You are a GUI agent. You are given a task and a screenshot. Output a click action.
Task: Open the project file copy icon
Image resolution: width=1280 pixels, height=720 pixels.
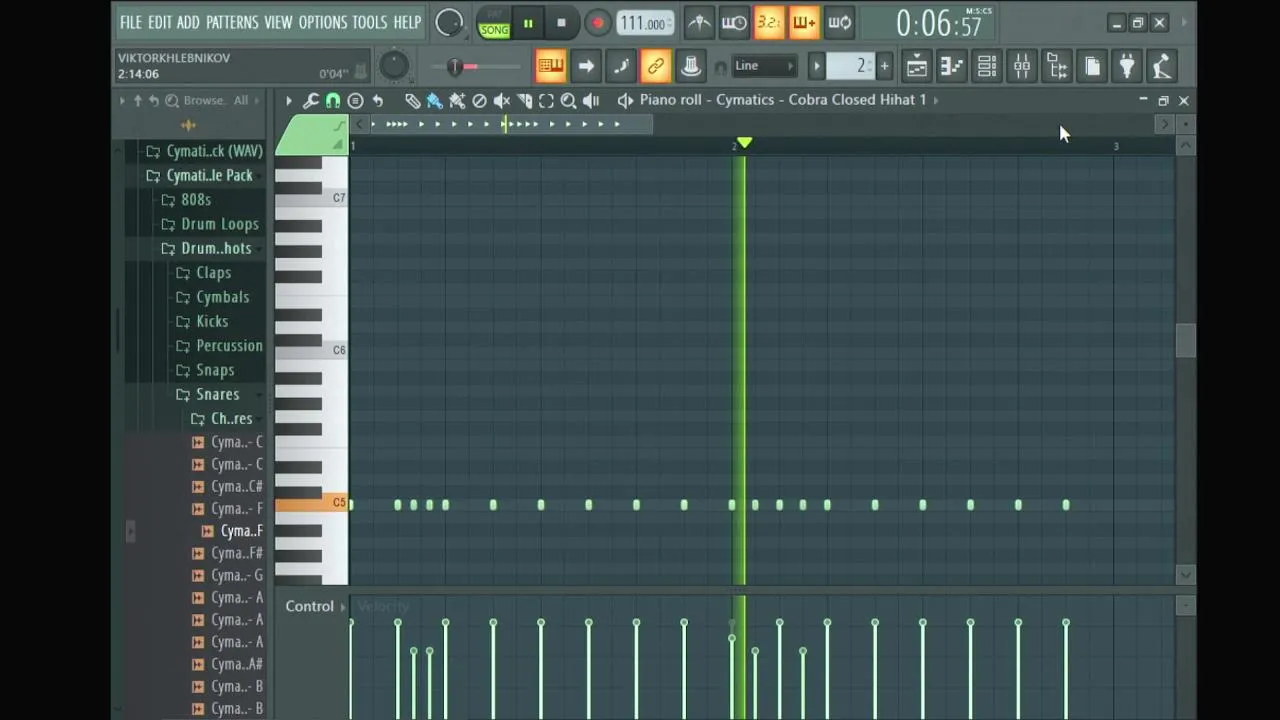(1092, 66)
